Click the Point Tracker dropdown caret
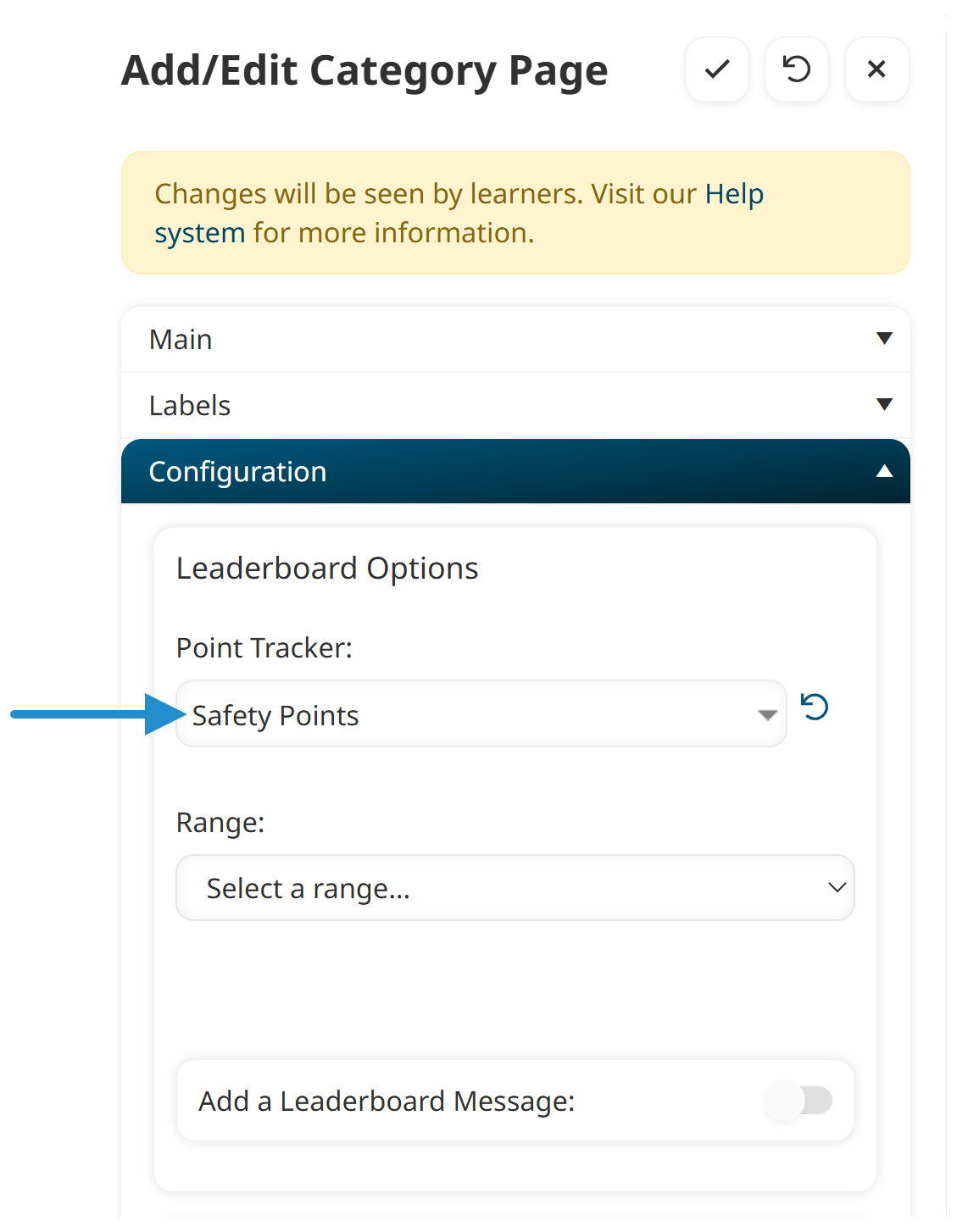 pos(767,715)
